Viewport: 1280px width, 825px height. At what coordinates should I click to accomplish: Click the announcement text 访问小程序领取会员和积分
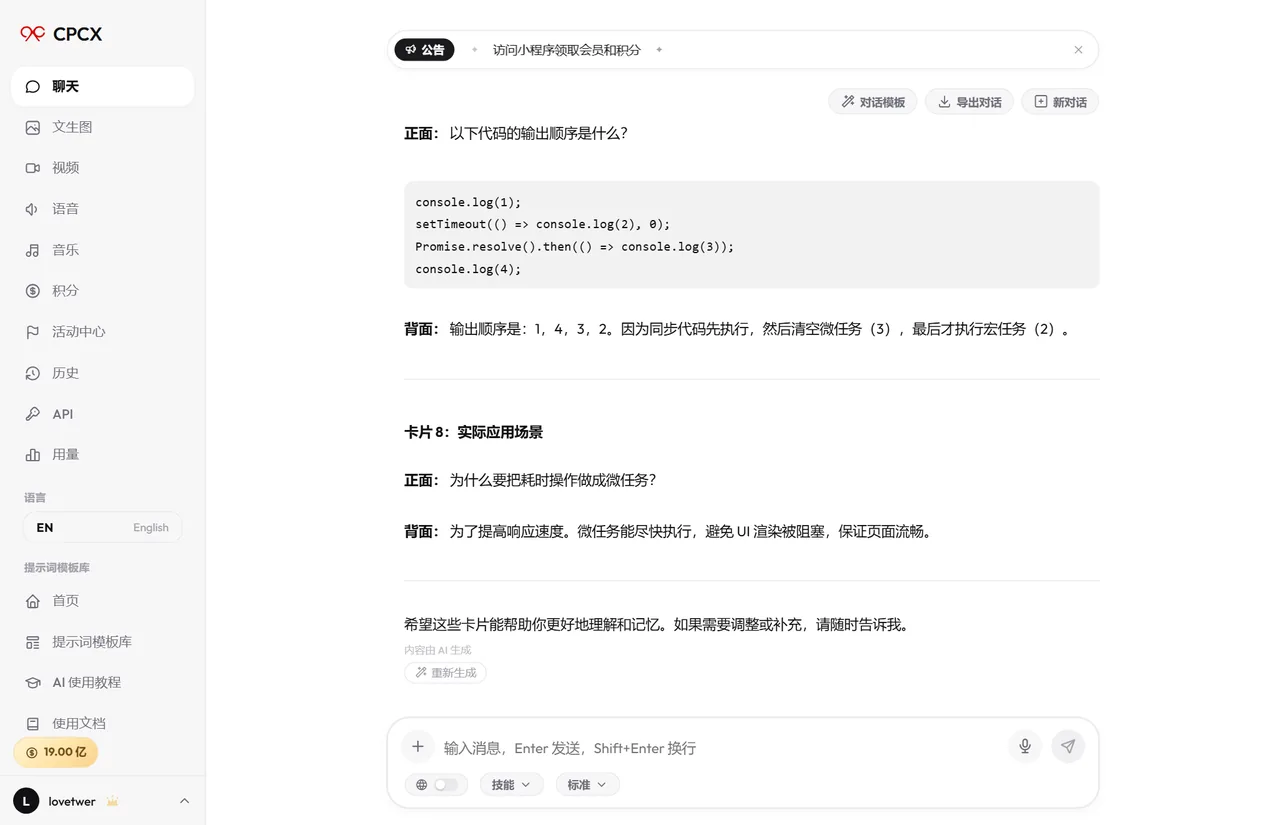click(x=567, y=50)
